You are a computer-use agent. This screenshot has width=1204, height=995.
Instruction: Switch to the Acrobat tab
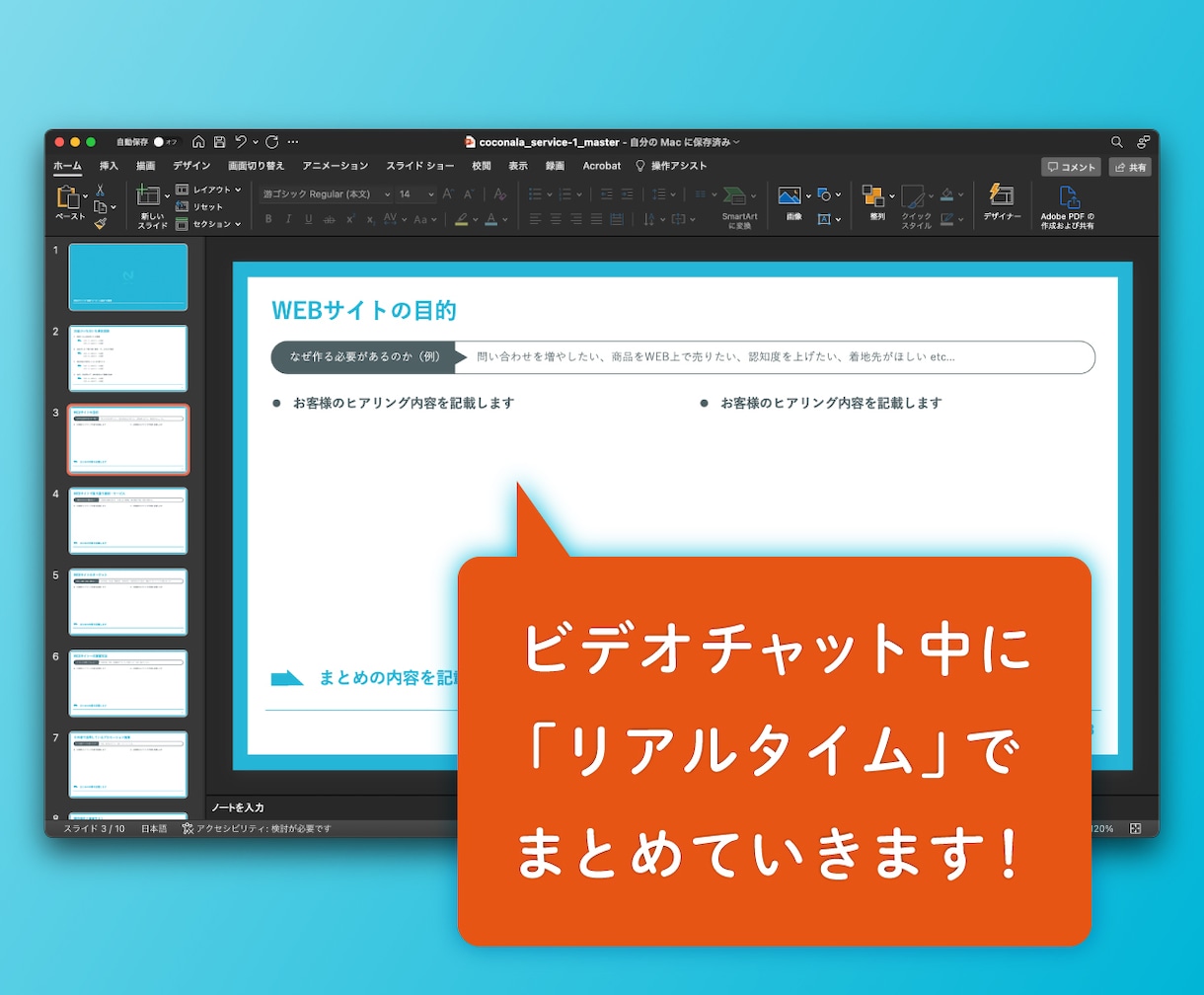coord(602,166)
